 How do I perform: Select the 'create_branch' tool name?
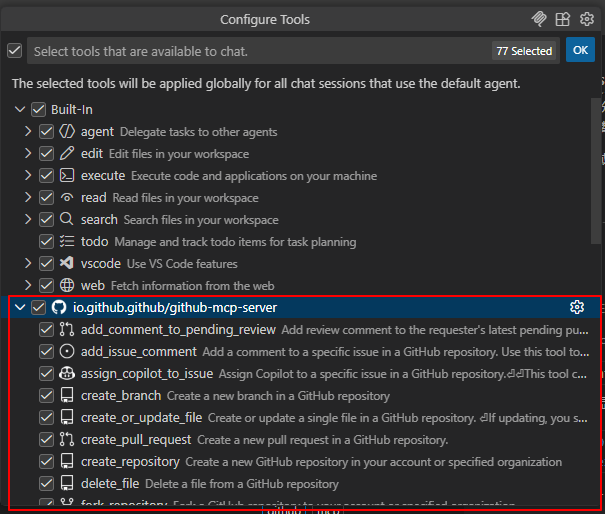point(121,396)
